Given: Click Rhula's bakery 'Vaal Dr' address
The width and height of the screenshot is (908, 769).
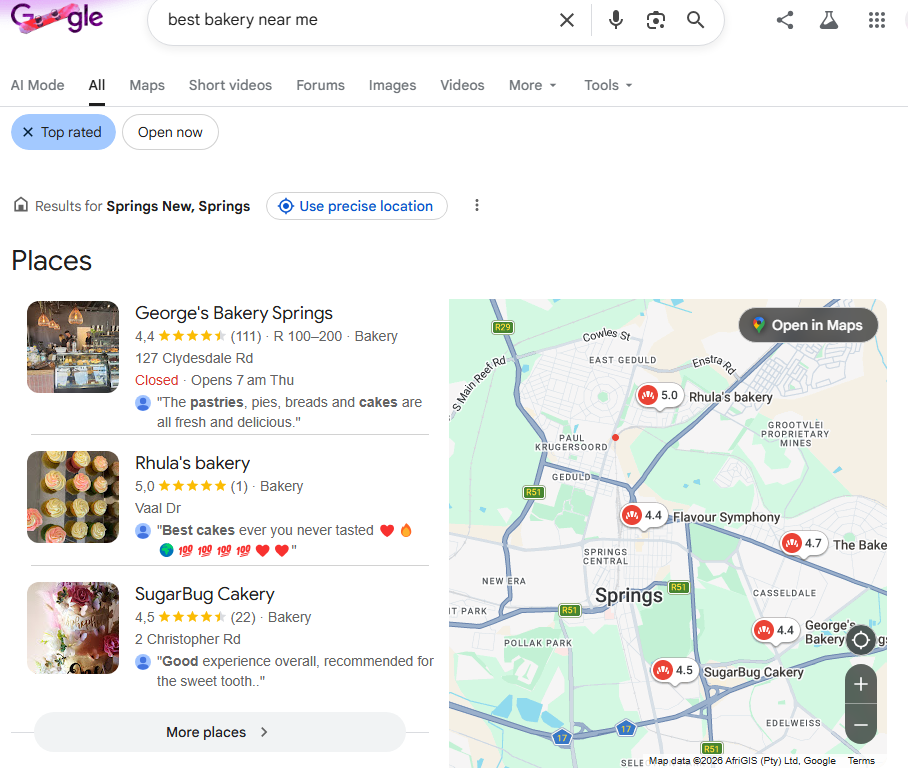Looking at the screenshot, I should (x=158, y=508).
